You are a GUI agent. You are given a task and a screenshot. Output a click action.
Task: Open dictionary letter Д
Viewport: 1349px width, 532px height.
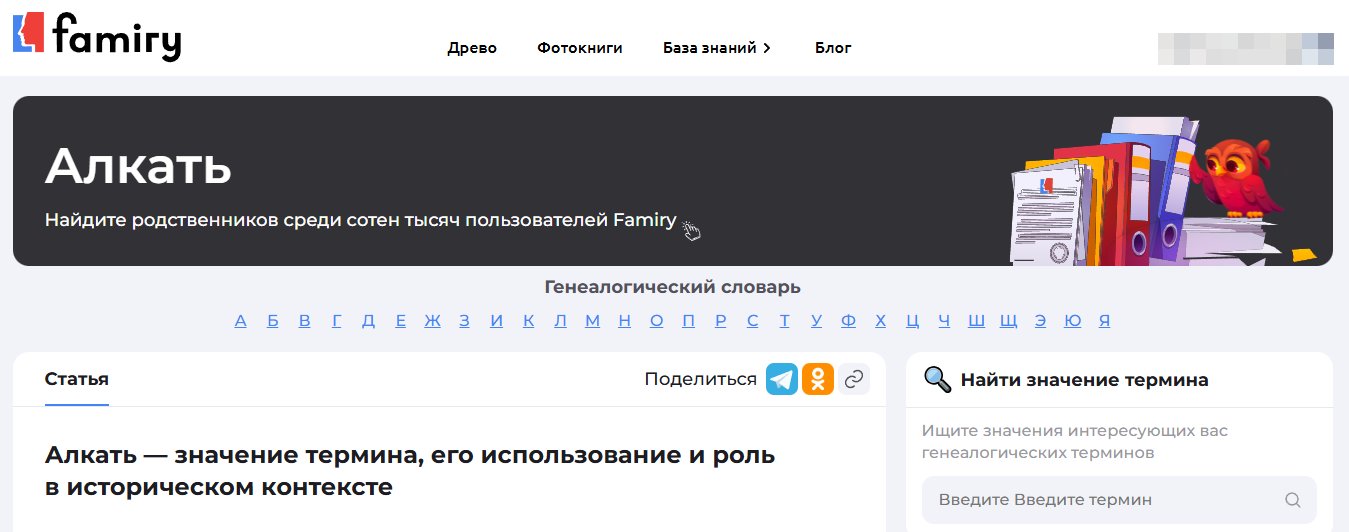(369, 321)
